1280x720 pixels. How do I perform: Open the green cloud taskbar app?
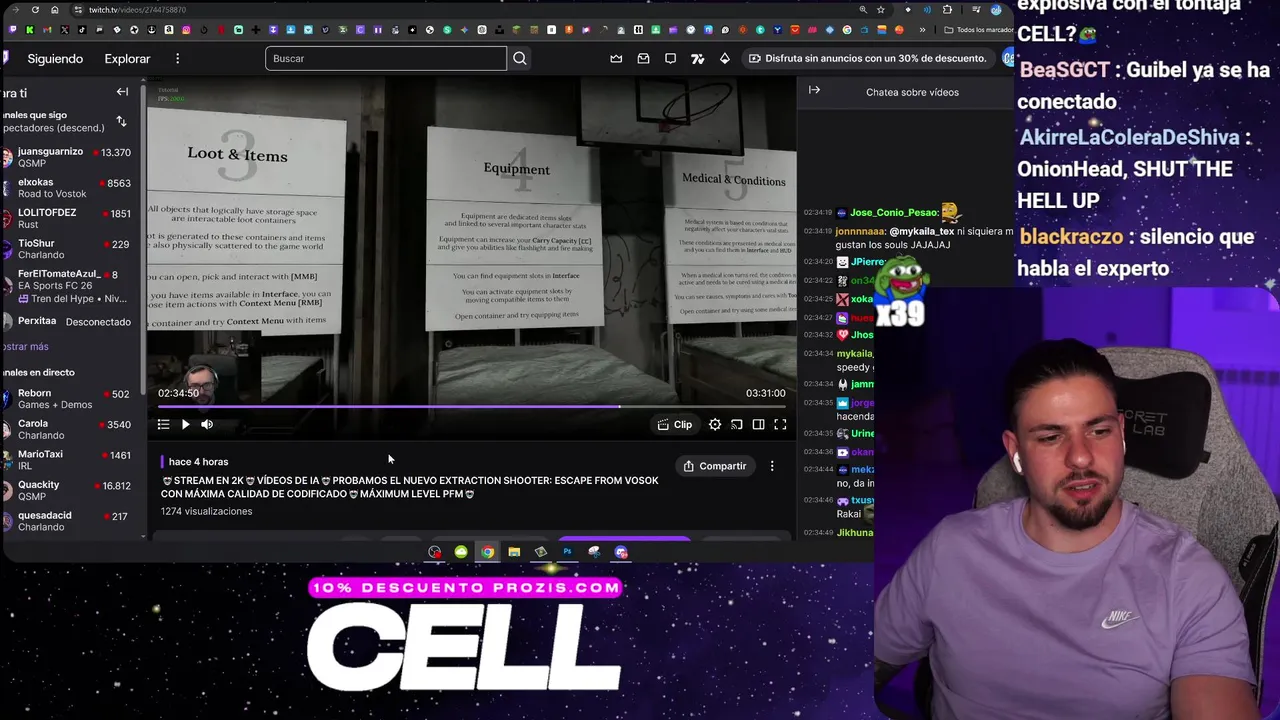[461, 552]
